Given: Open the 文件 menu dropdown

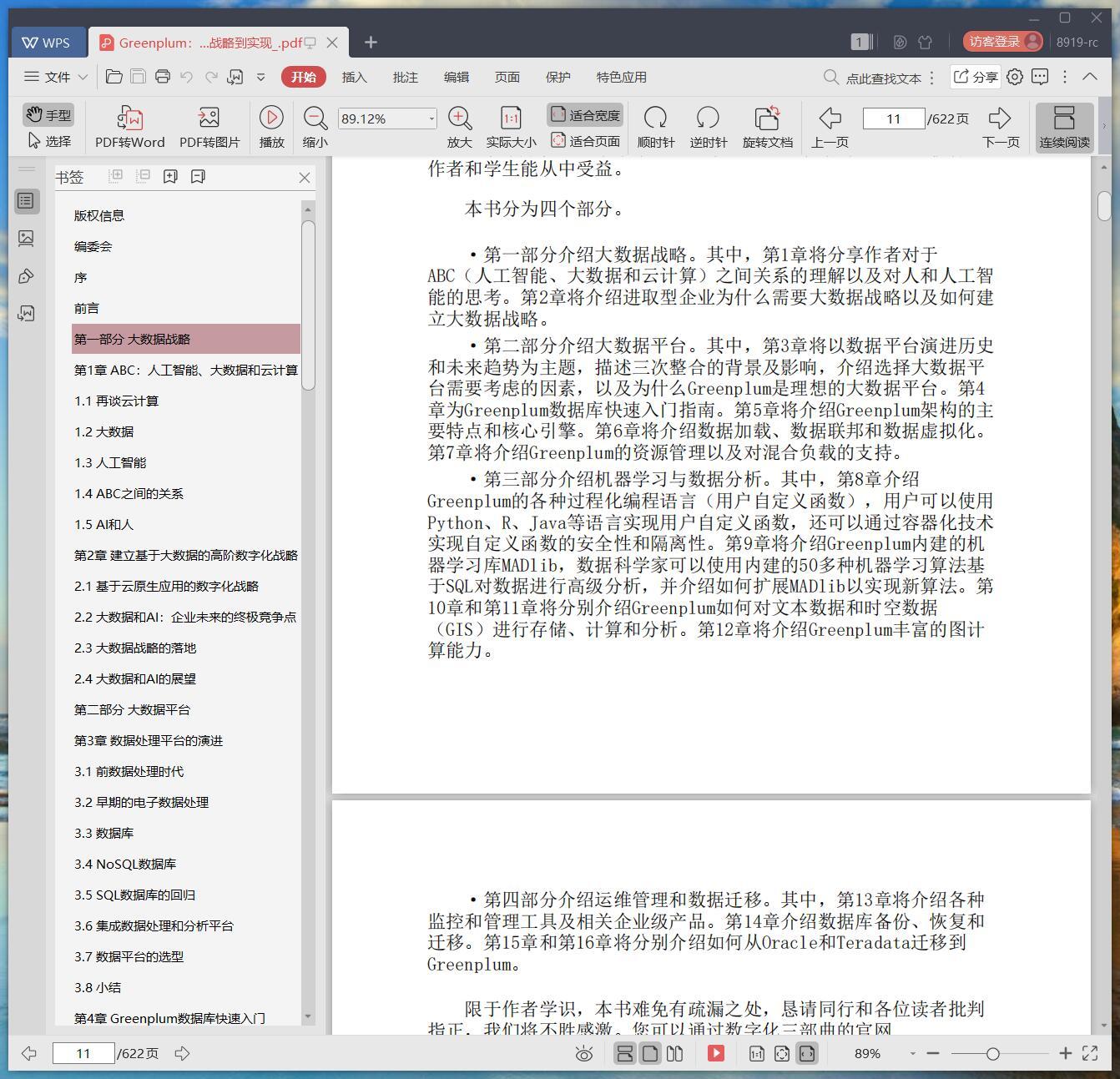Looking at the screenshot, I should point(56,77).
